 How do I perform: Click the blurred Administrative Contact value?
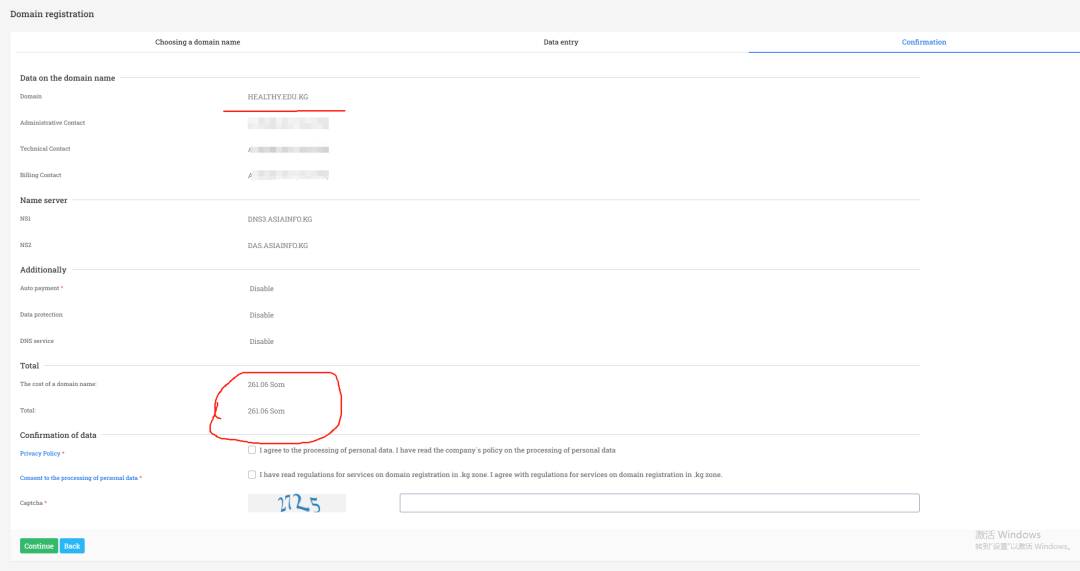(288, 123)
